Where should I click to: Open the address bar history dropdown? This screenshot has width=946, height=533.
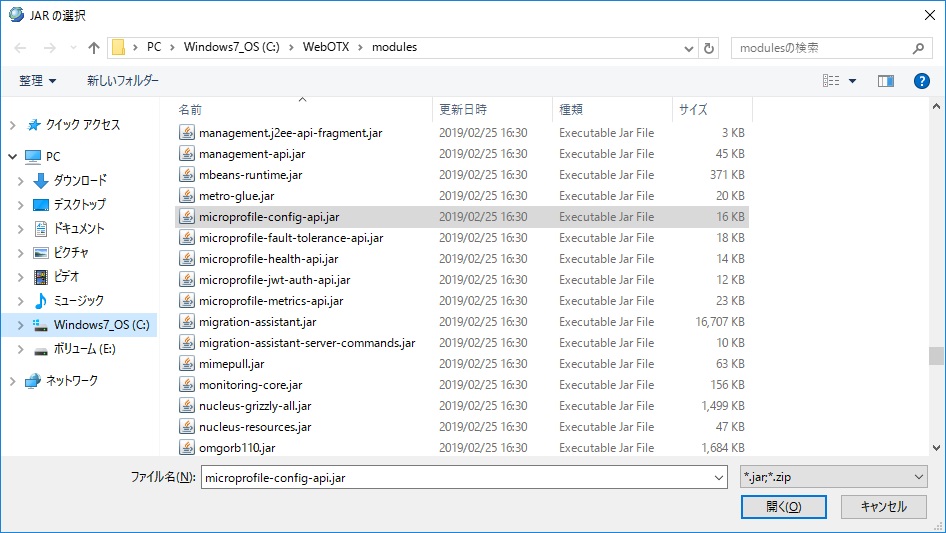[689, 48]
